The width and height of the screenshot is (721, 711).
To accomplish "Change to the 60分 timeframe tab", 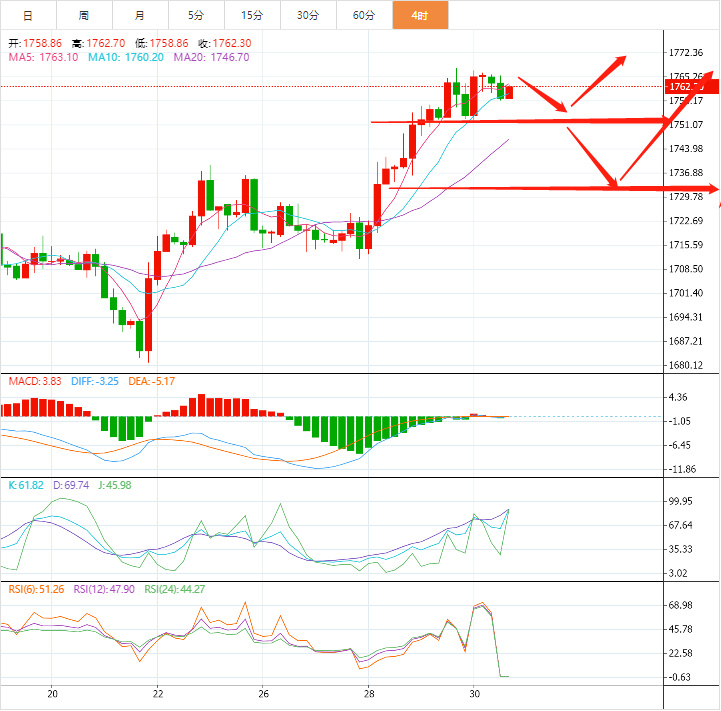I will 364,16.
